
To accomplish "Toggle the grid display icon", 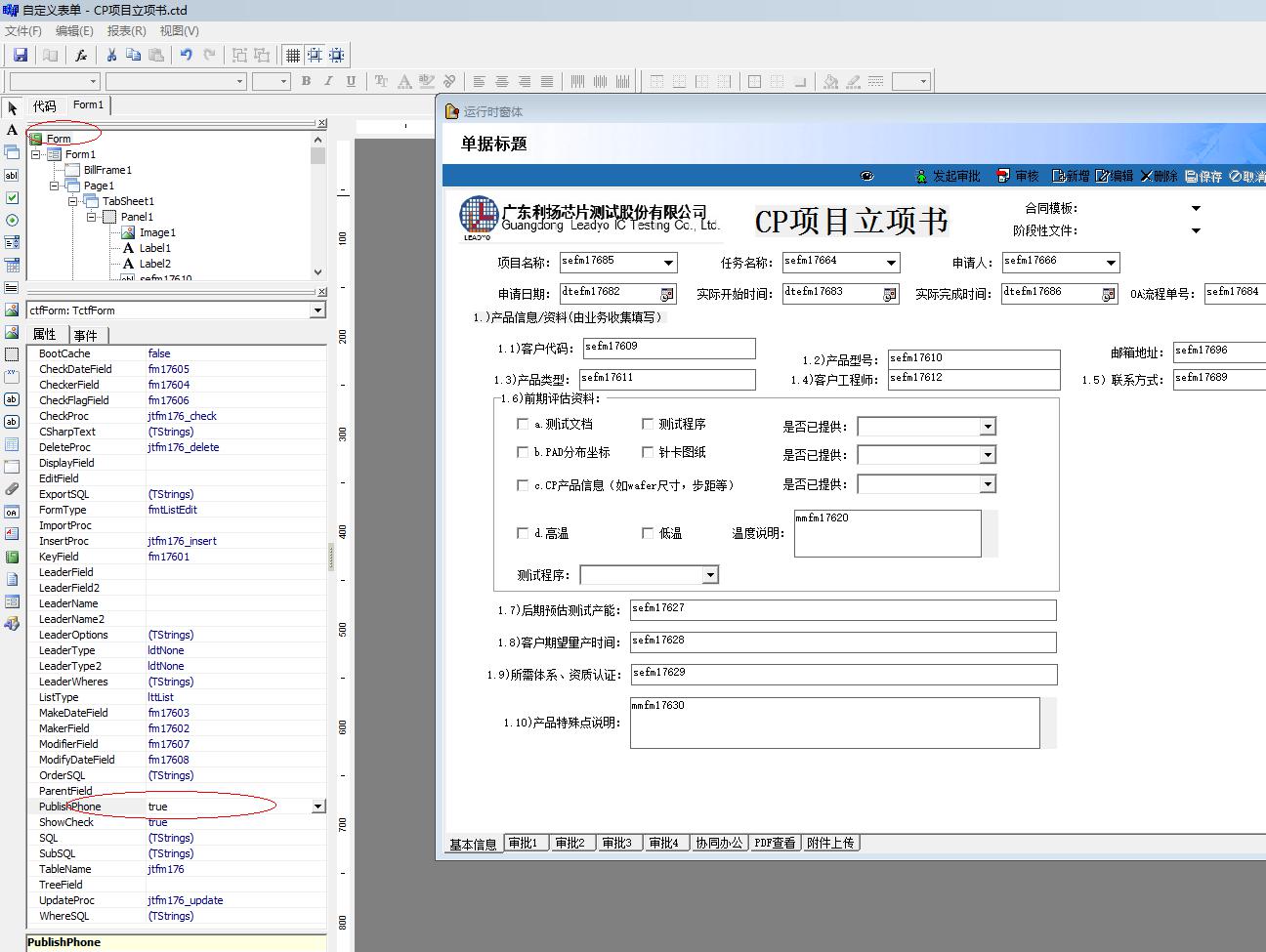I will point(293,56).
